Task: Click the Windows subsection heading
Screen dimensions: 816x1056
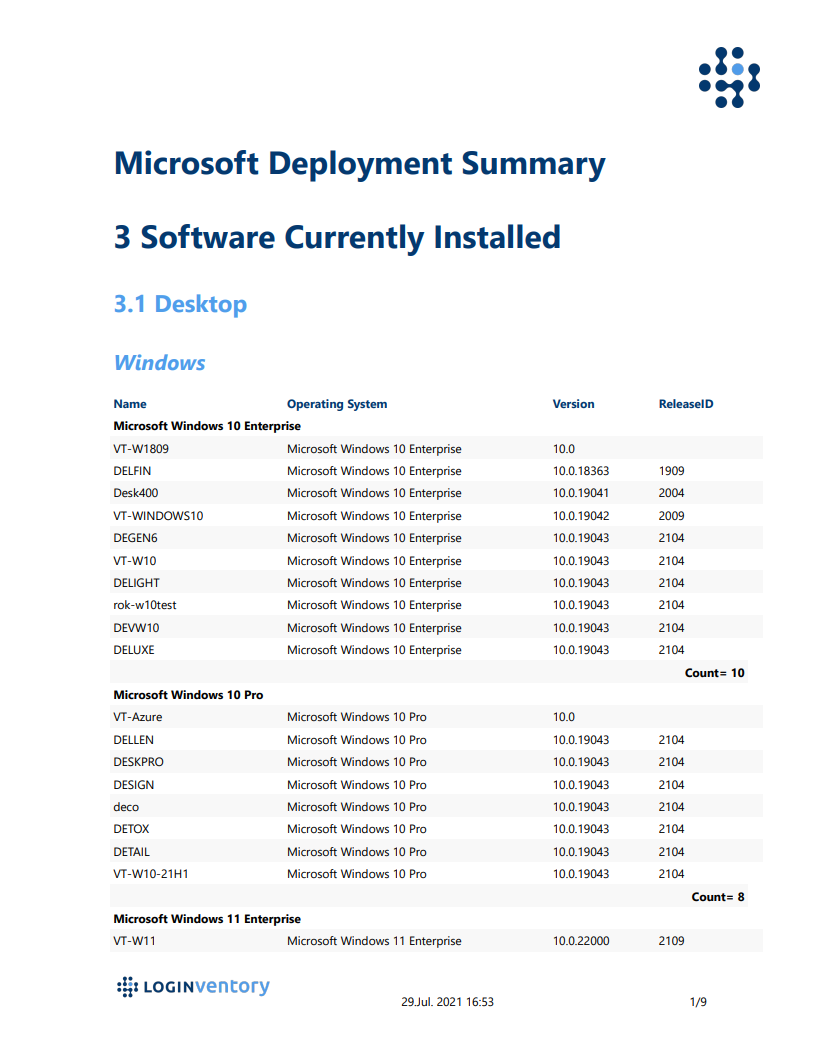Action: 160,363
